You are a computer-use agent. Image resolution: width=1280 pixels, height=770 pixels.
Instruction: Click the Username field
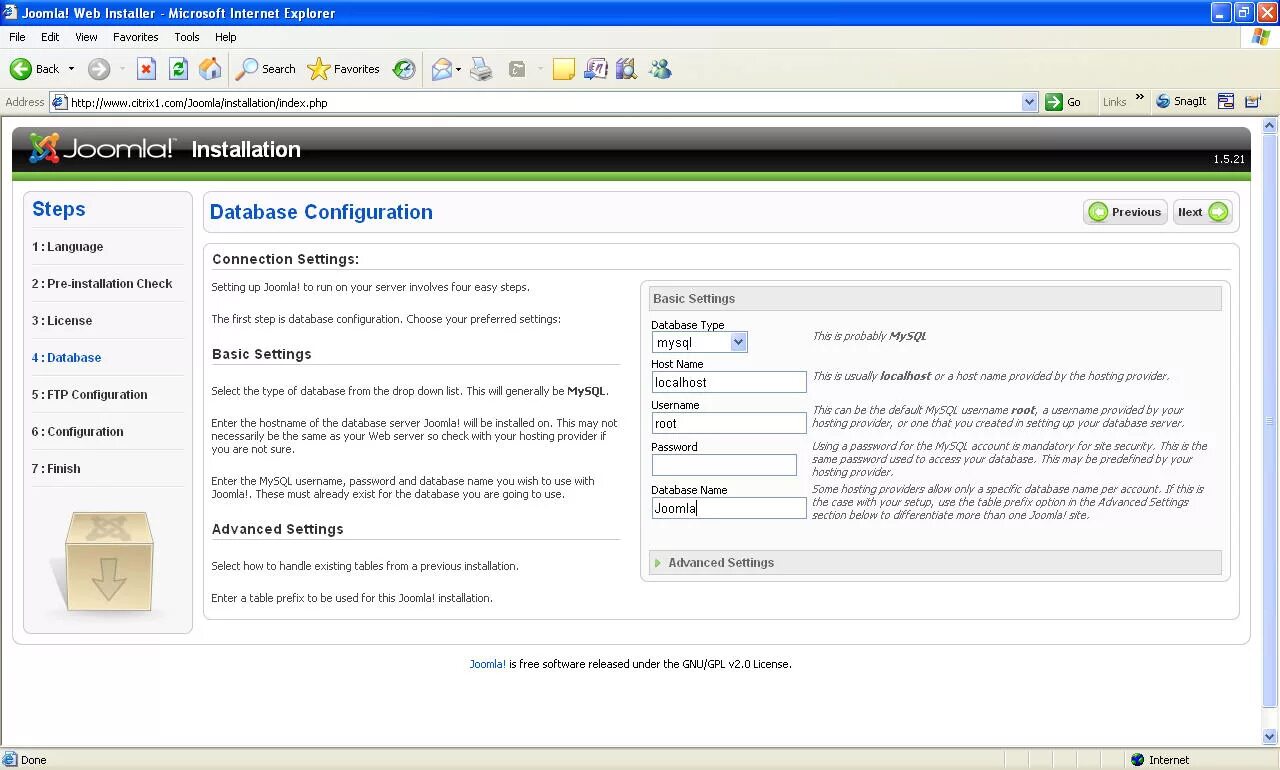tap(729, 423)
